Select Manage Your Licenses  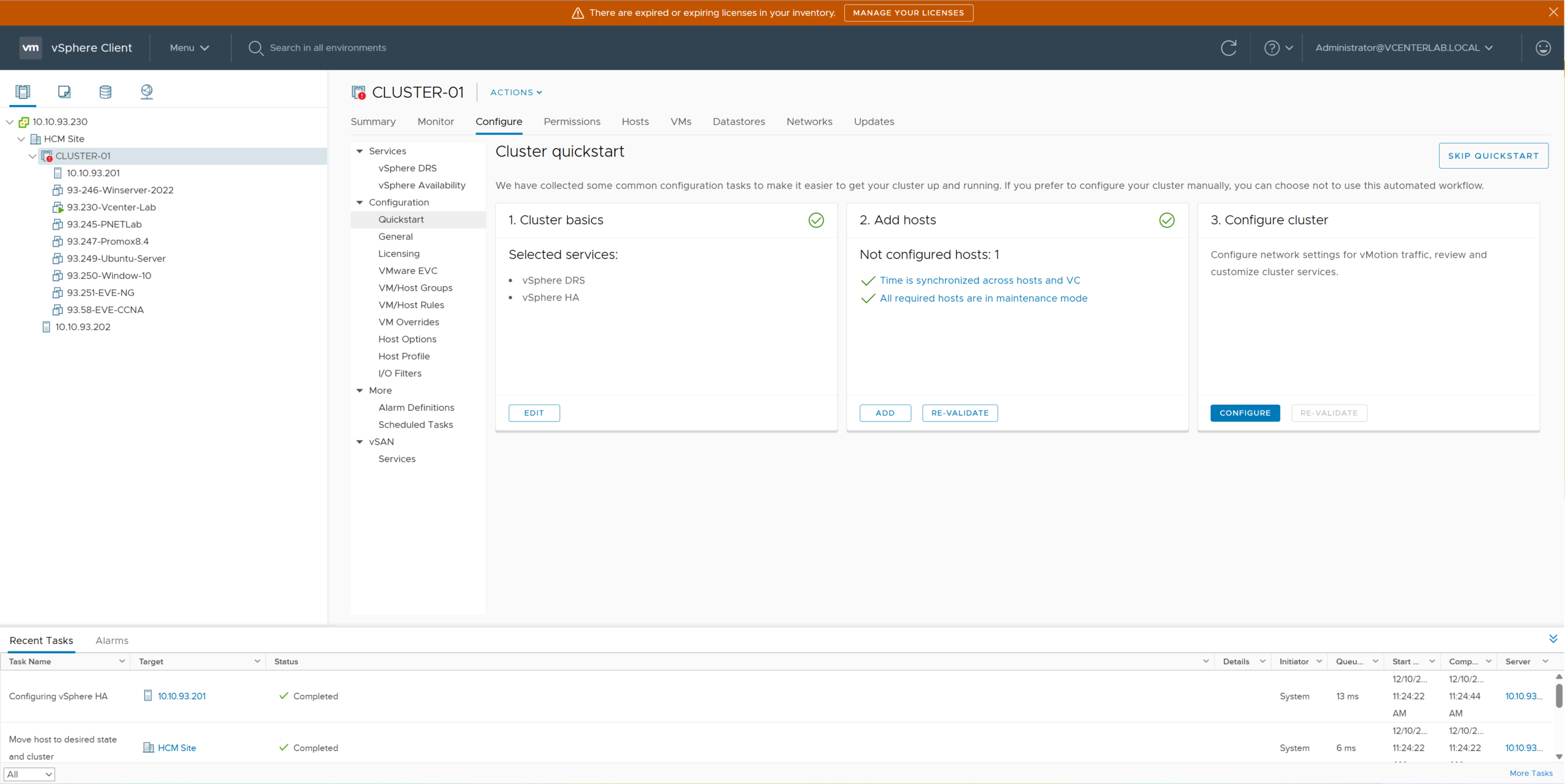(x=908, y=12)
